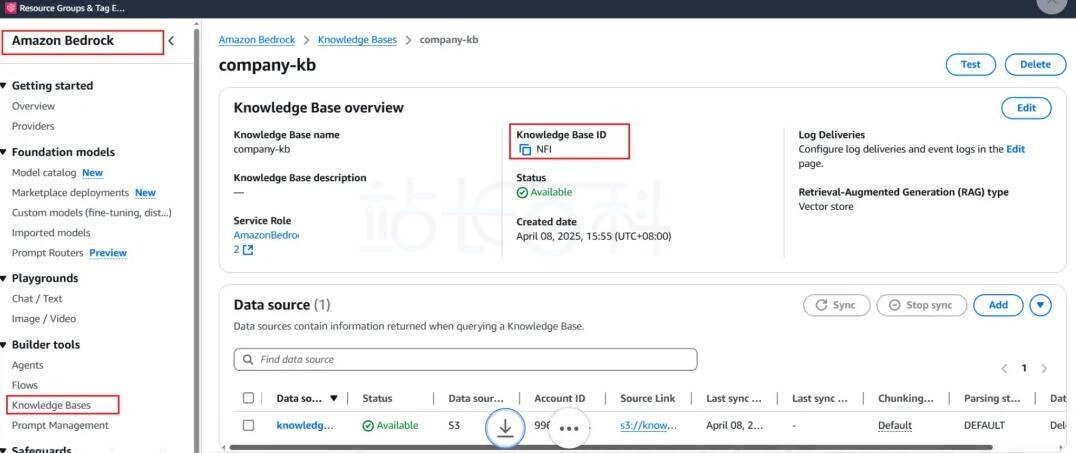Open Model catalog in sidebar

(x=44, y=173)
